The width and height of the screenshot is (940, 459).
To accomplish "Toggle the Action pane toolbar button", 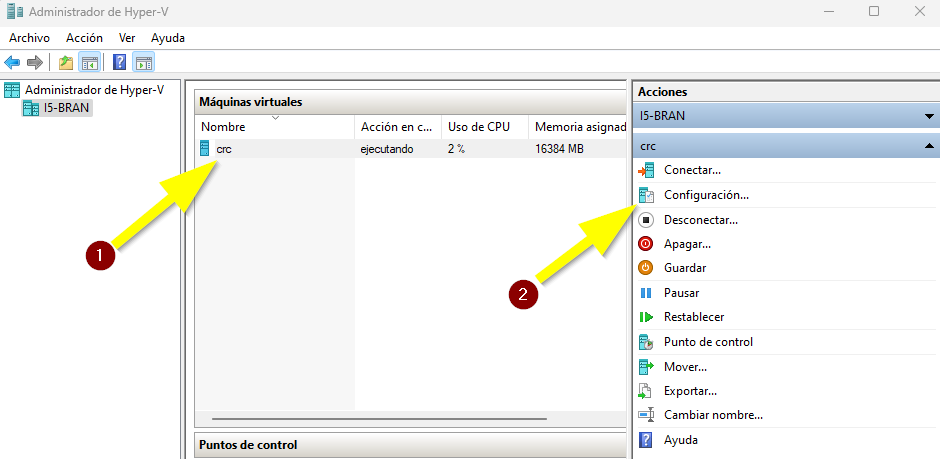I will point(144,63).
